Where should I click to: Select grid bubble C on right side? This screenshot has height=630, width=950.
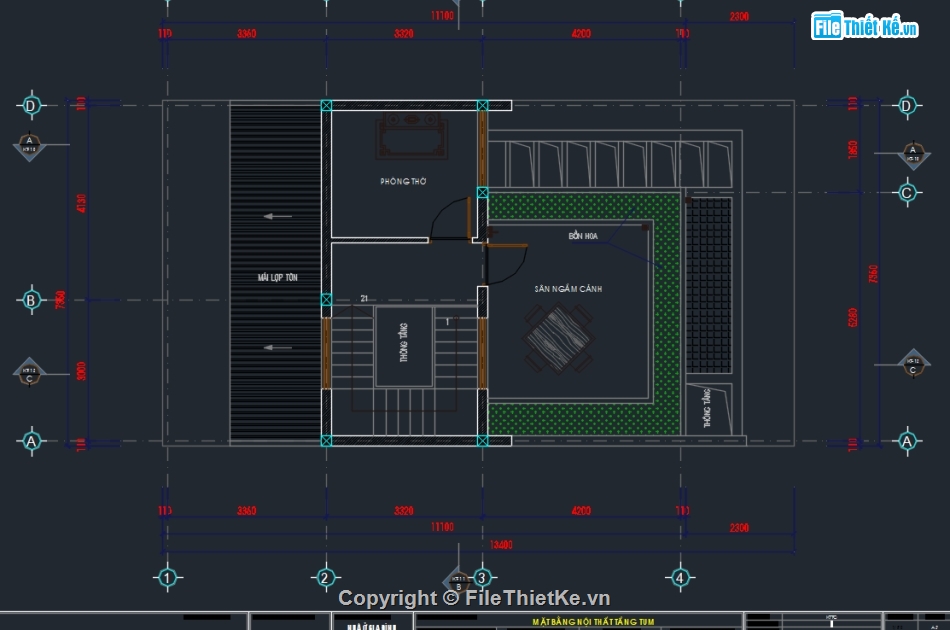click(907, 193)
